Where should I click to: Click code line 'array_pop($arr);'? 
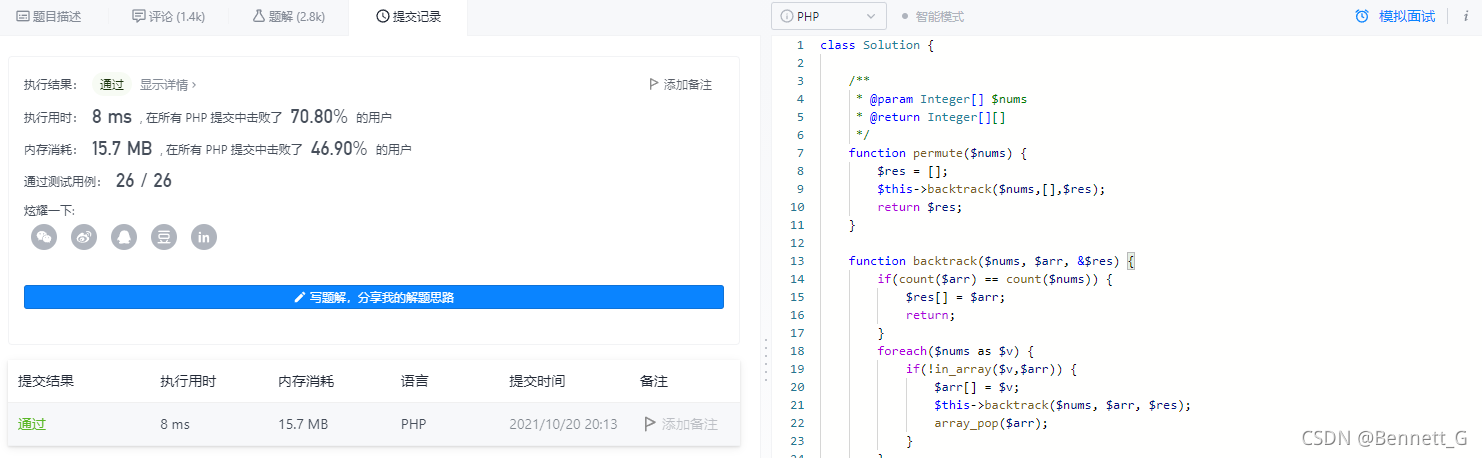(x=991, y=423)
